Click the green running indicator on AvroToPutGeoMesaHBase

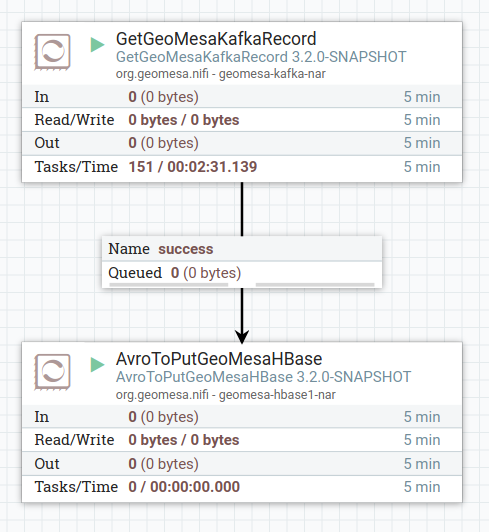97,365
